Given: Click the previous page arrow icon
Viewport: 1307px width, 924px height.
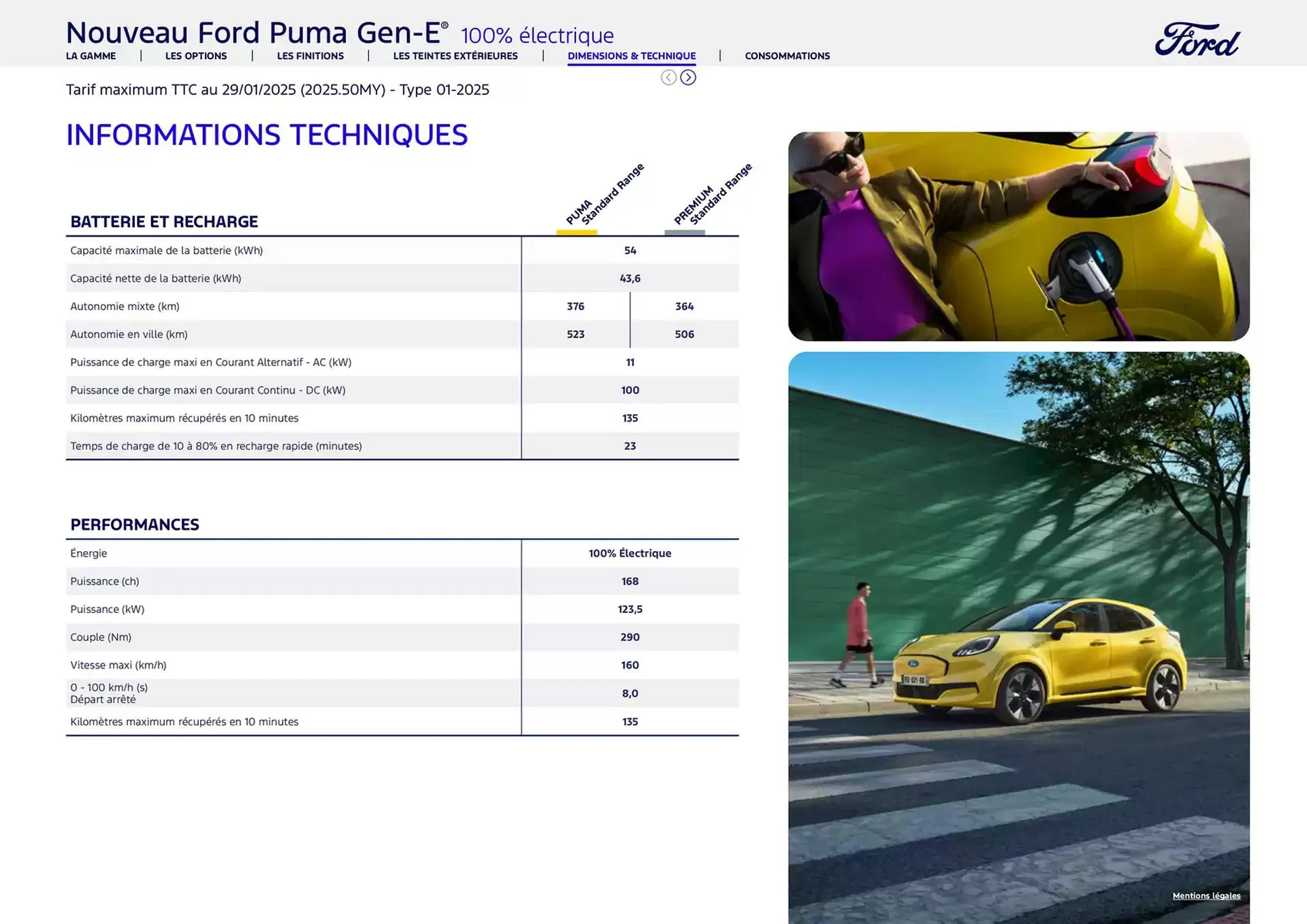Looking at the screenshot, I should click(668, 78).
